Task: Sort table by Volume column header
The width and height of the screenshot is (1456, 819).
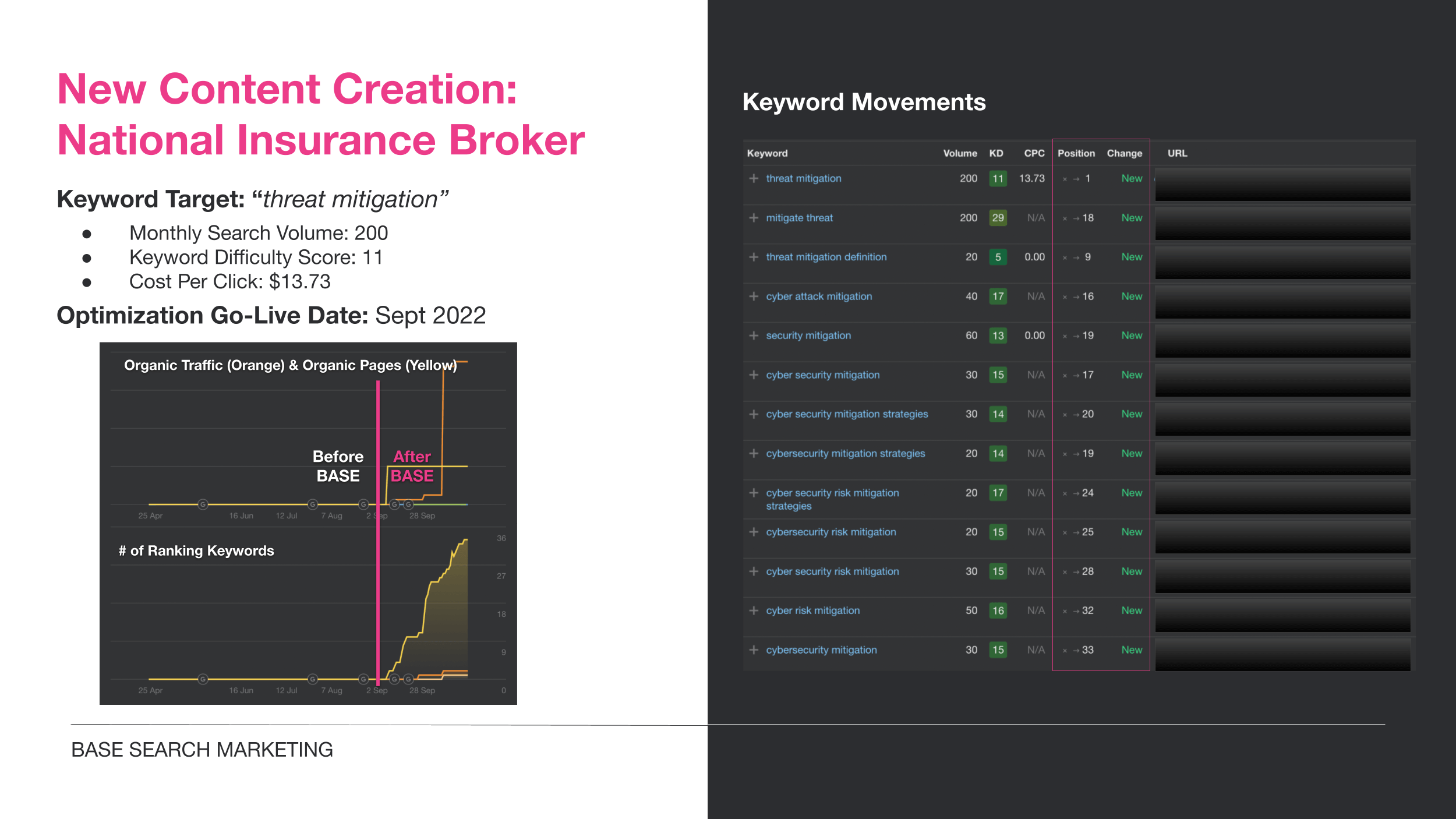Action: click(960, 153)
